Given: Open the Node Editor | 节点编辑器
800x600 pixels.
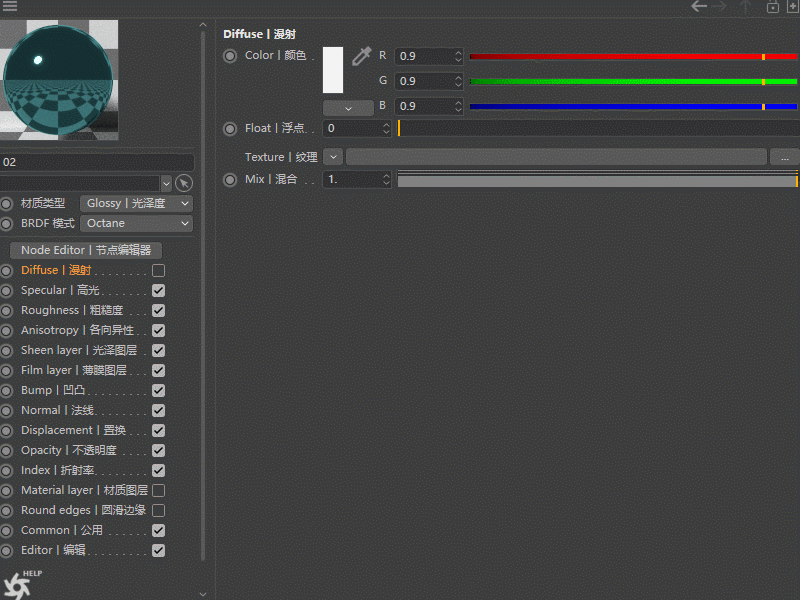Looking at the screenshot, I should tap(86, 250).
